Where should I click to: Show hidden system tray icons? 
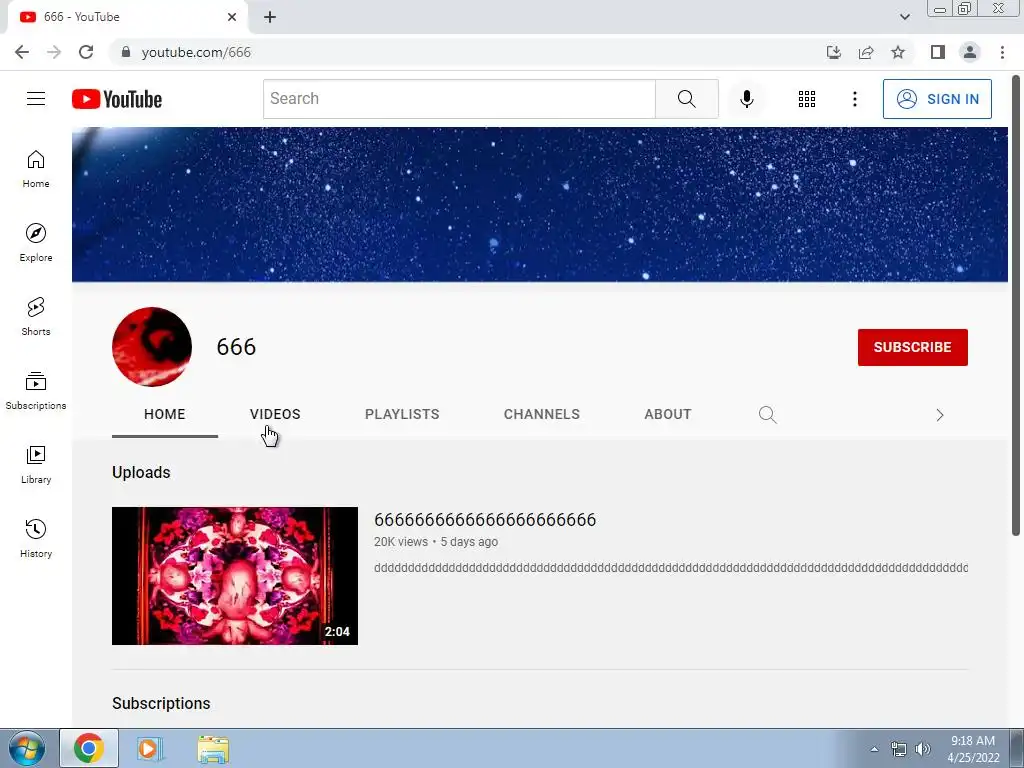tap(874, 749)
